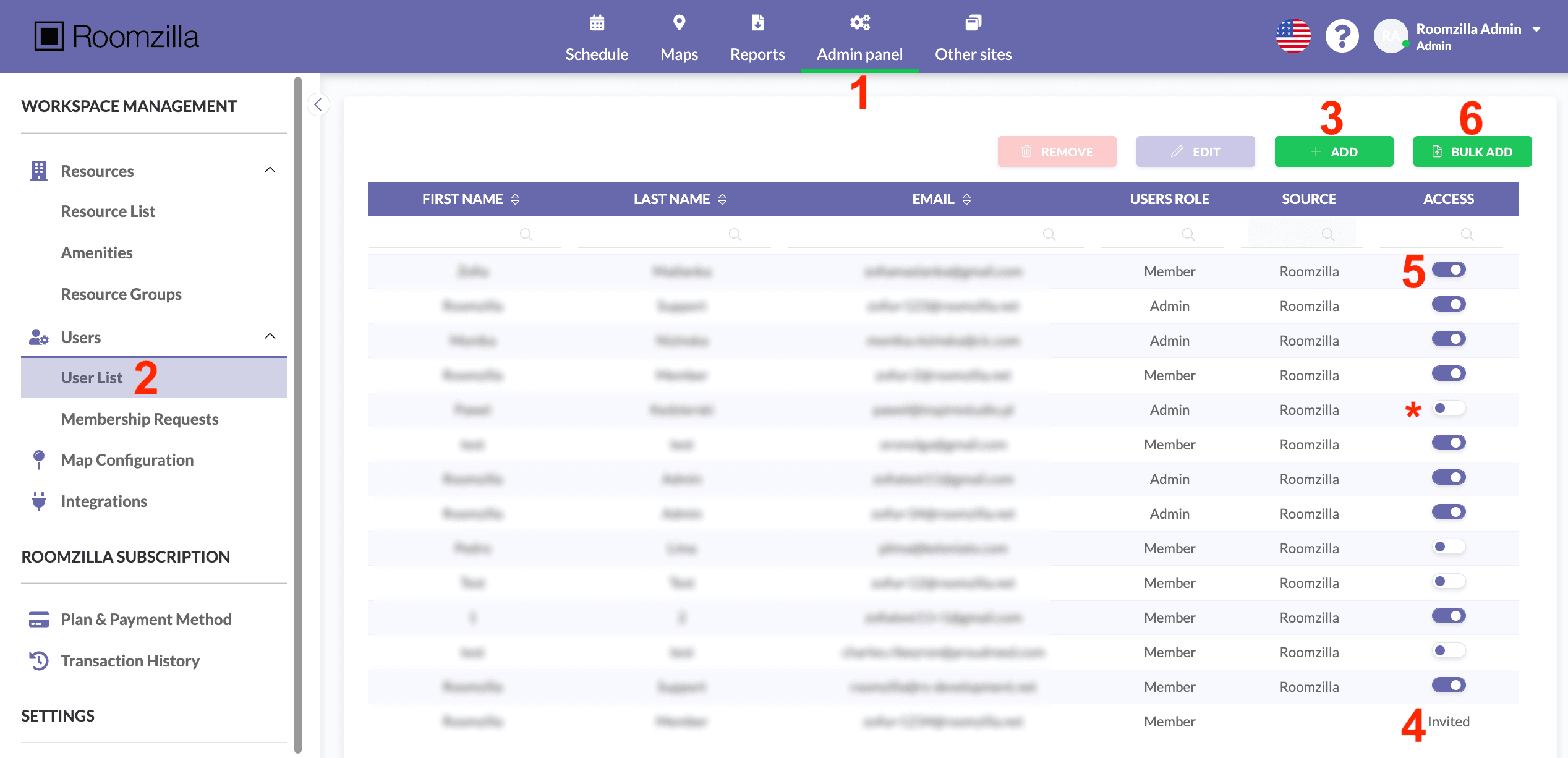Collapse sidebar with the arrow icon
1568x758 pixels.
point(318,104)
